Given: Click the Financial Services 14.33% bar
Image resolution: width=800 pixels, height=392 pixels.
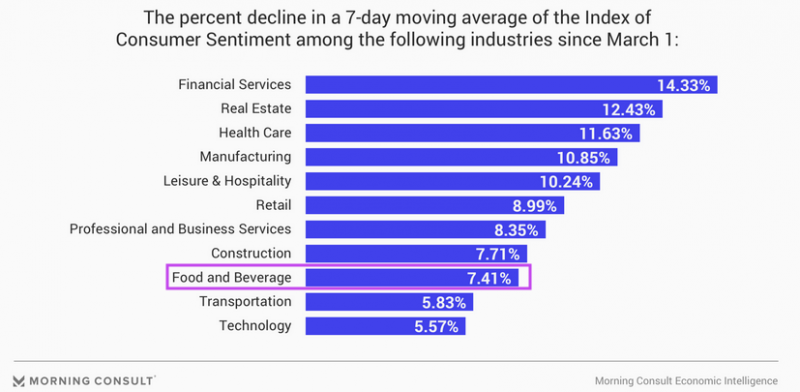Looking at the screenshot, I should pyautogui.click(x=512, y=85).
